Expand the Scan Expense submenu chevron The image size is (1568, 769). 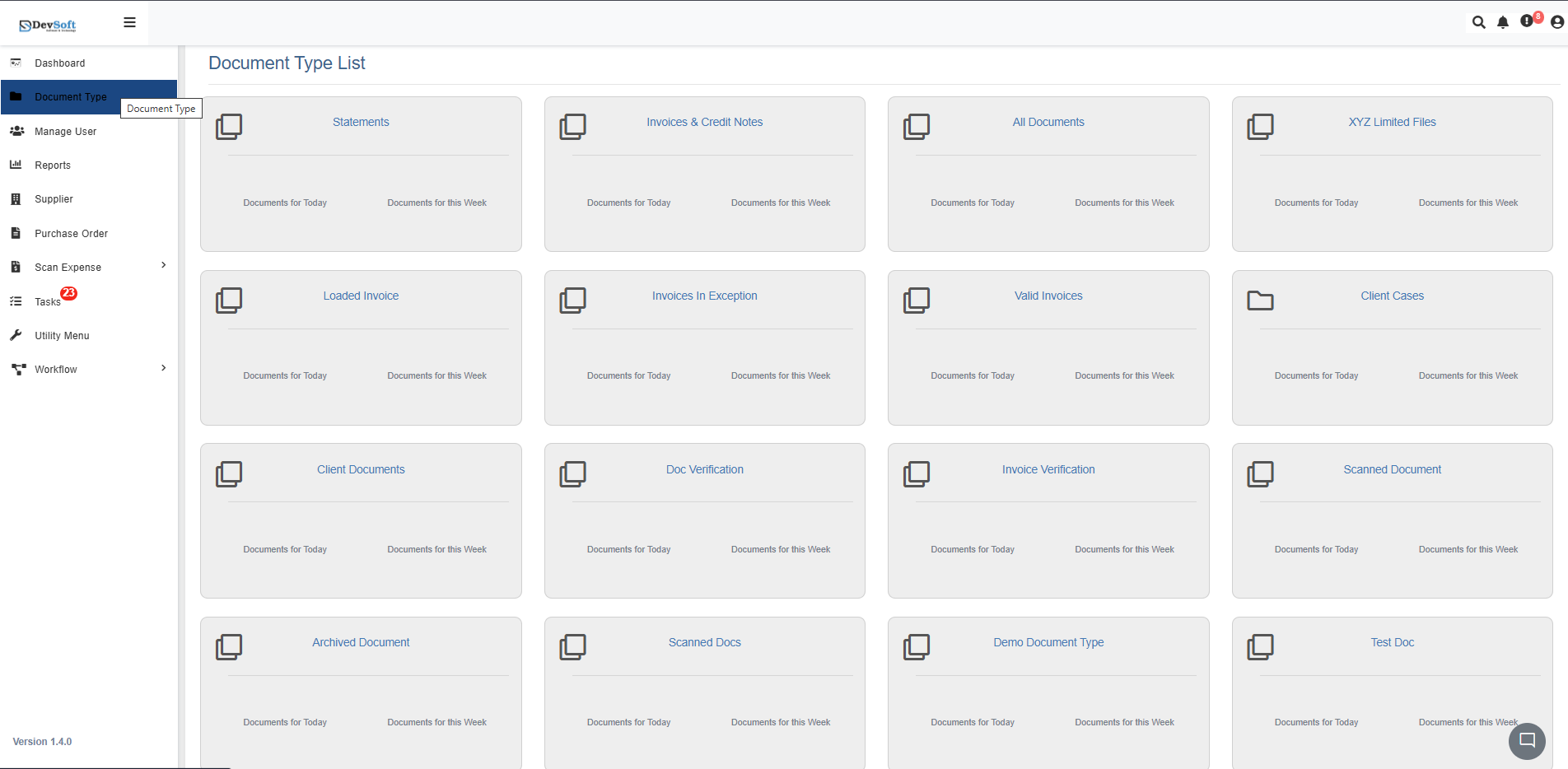tap(163, 265)
